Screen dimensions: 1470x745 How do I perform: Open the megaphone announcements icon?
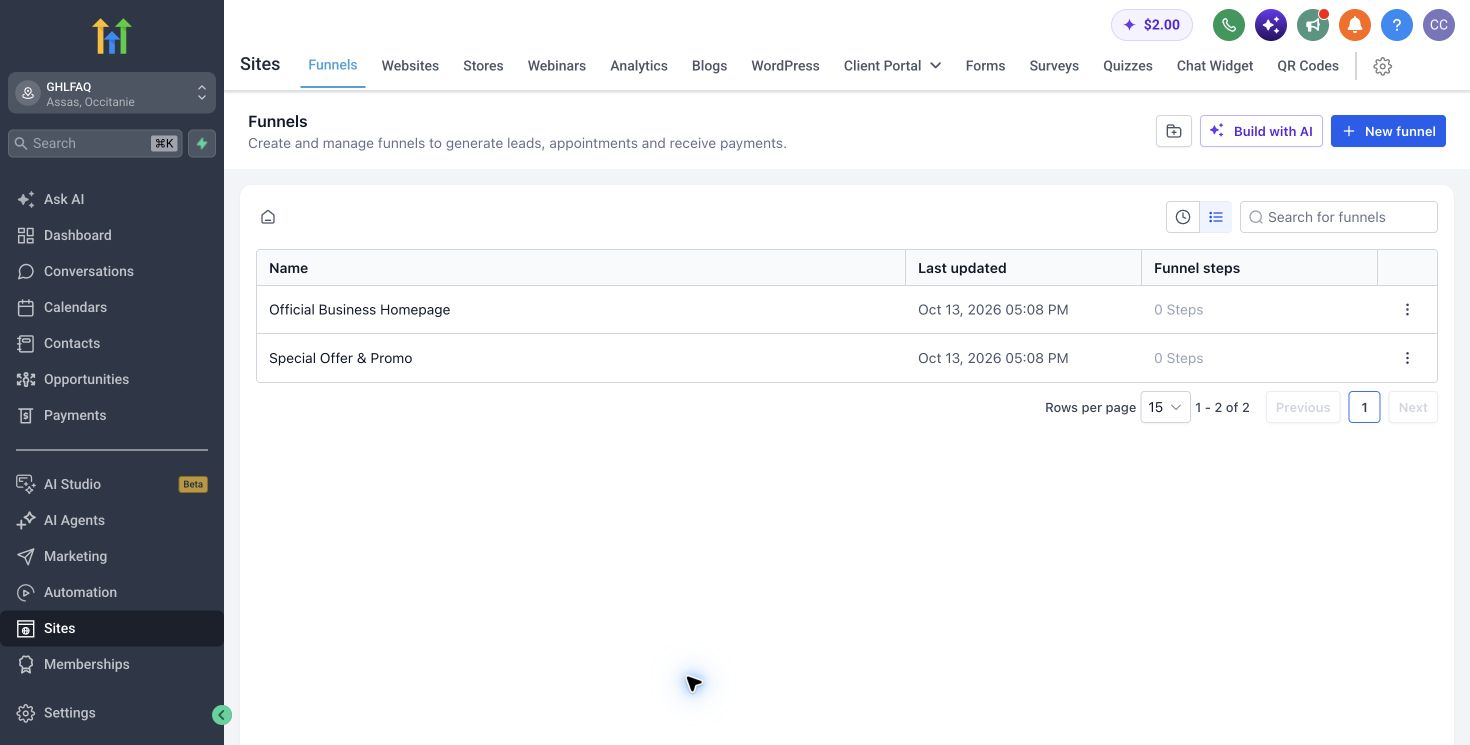(x=1313, y=25)
